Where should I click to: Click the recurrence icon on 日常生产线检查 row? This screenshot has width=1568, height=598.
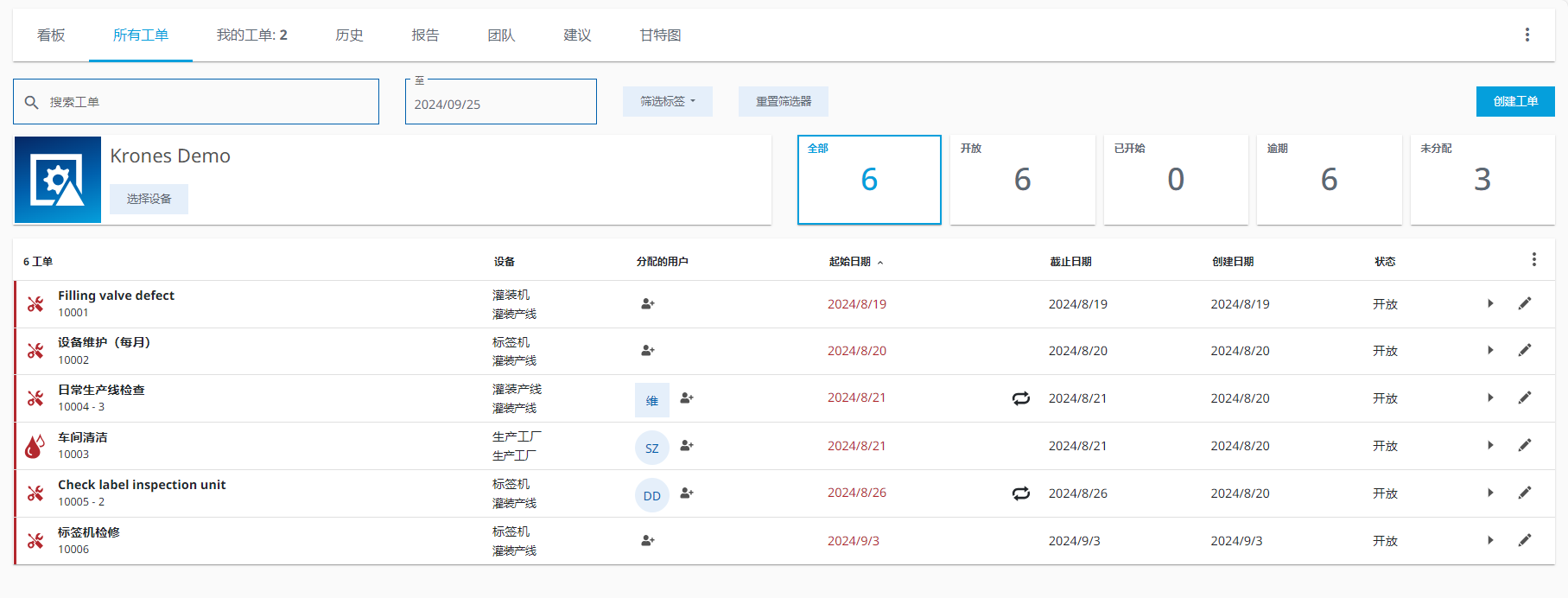1020,398
